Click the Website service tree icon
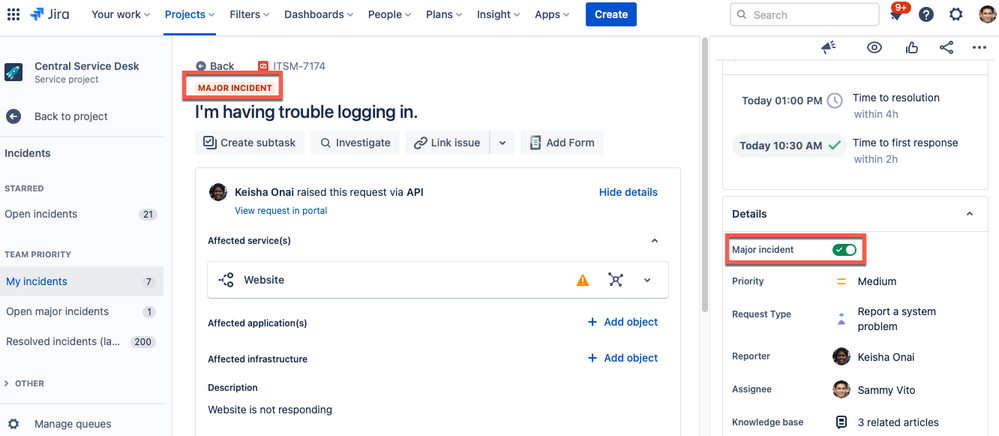The image size is (999, 436). tap(226, 280)
